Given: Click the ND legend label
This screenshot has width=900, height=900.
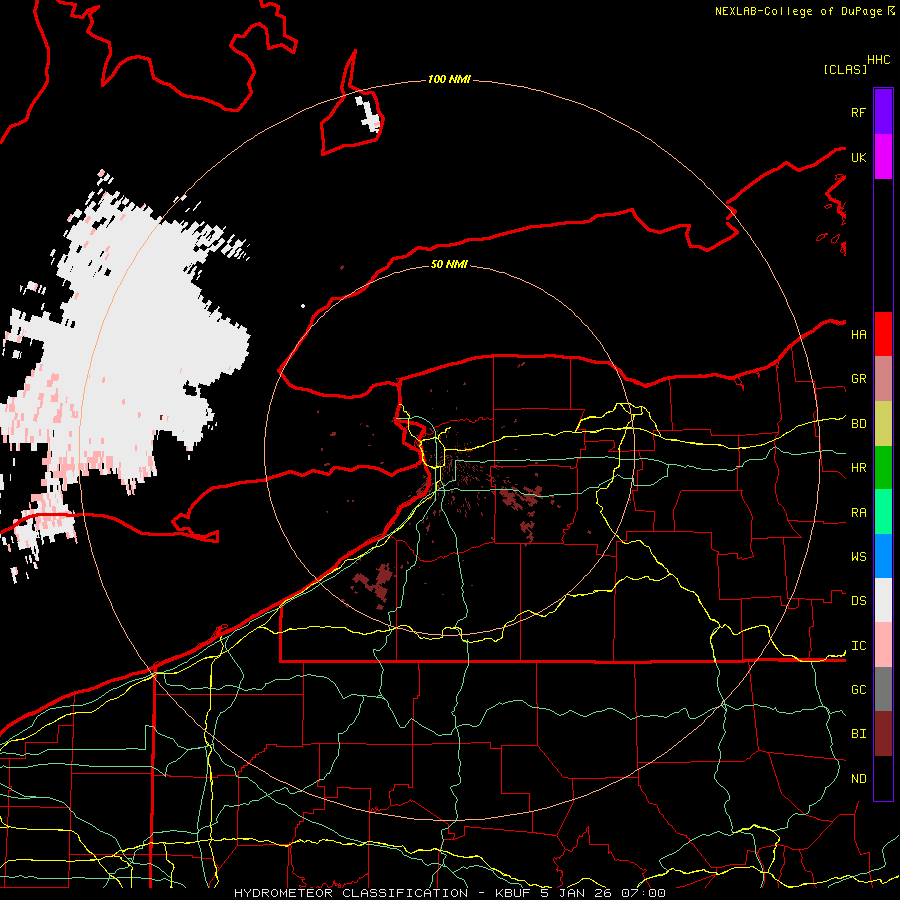Looking at the screenshot, I should coord(858,779).
